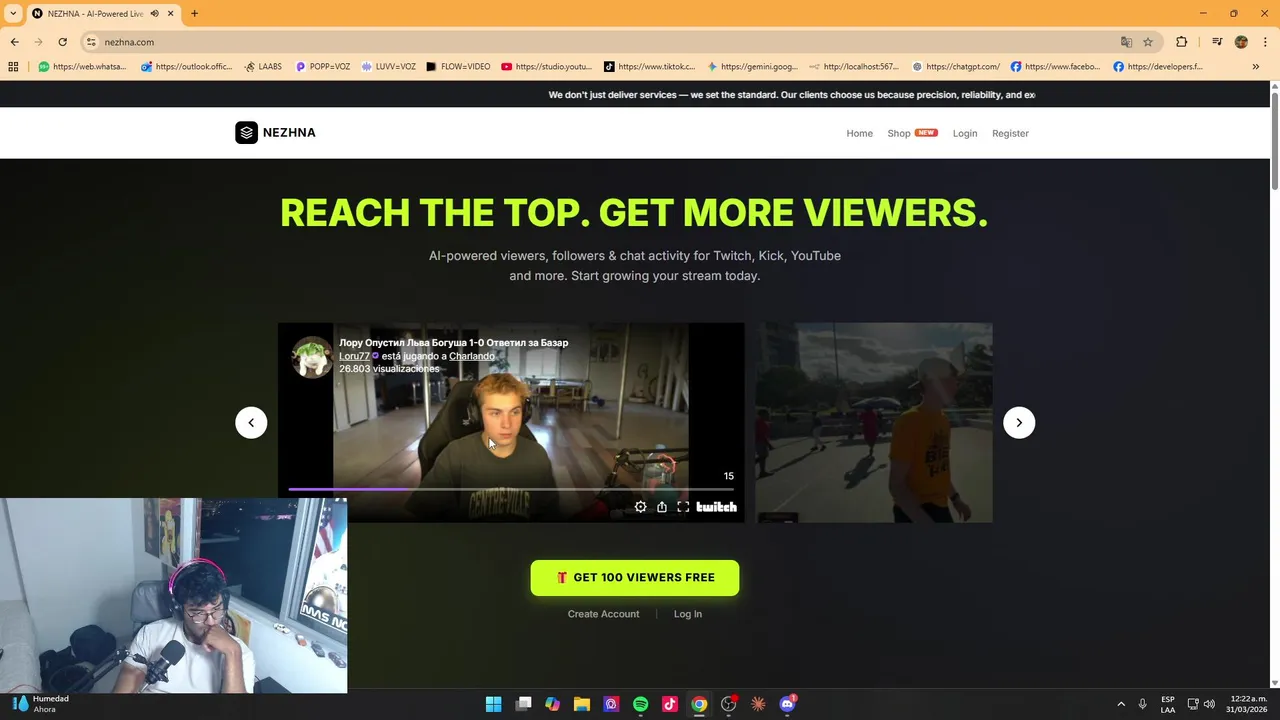This screenshot has height=720, width=1280.
Task: Go to previous stream in carousel
Action: click(251, 422)
